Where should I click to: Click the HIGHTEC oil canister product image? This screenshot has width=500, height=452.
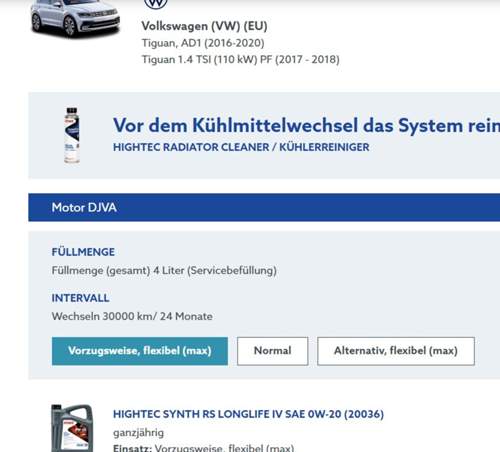tap(72, 428)
